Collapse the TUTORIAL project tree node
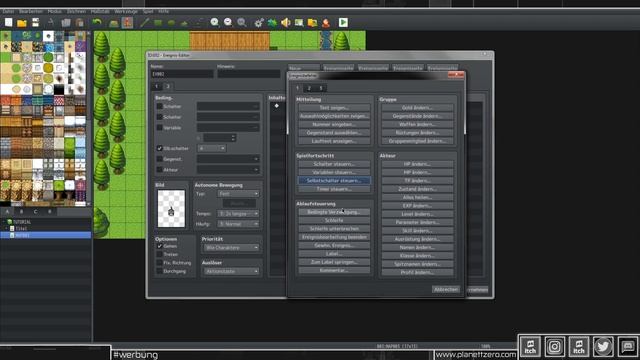The height and width of the screenshot is (360, 640). pyautogui.click(x=5, y=222)
